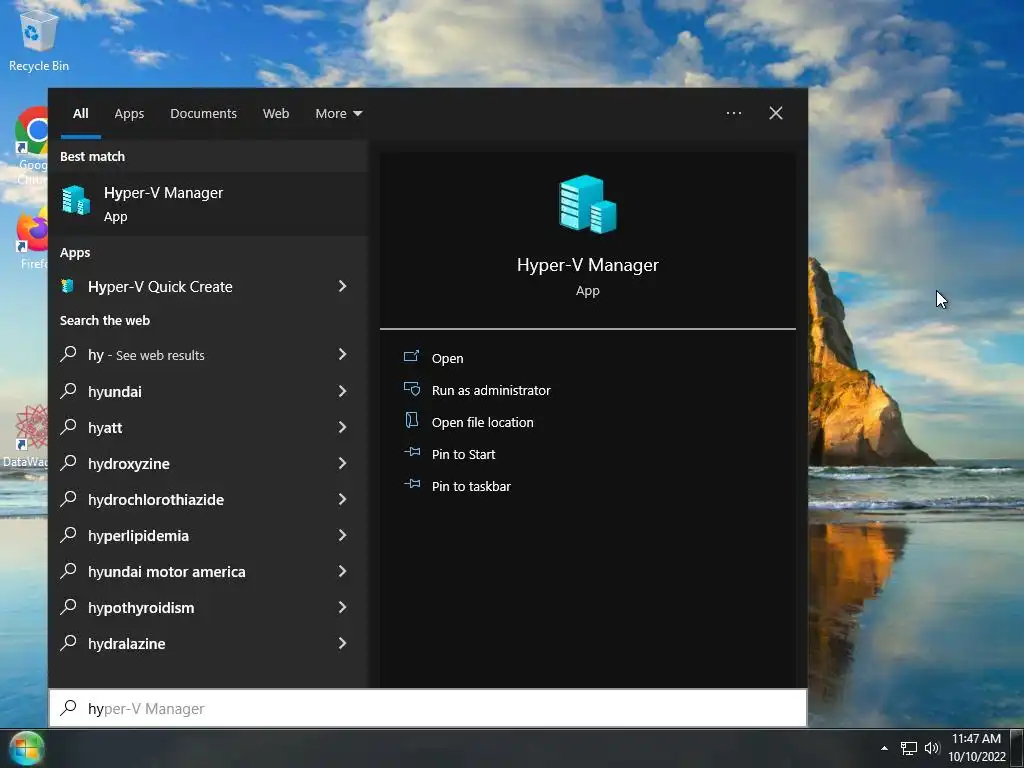
Task: Select 'hydrochlorothiazide' web suggestion text
Action: [x=155, y=500]
